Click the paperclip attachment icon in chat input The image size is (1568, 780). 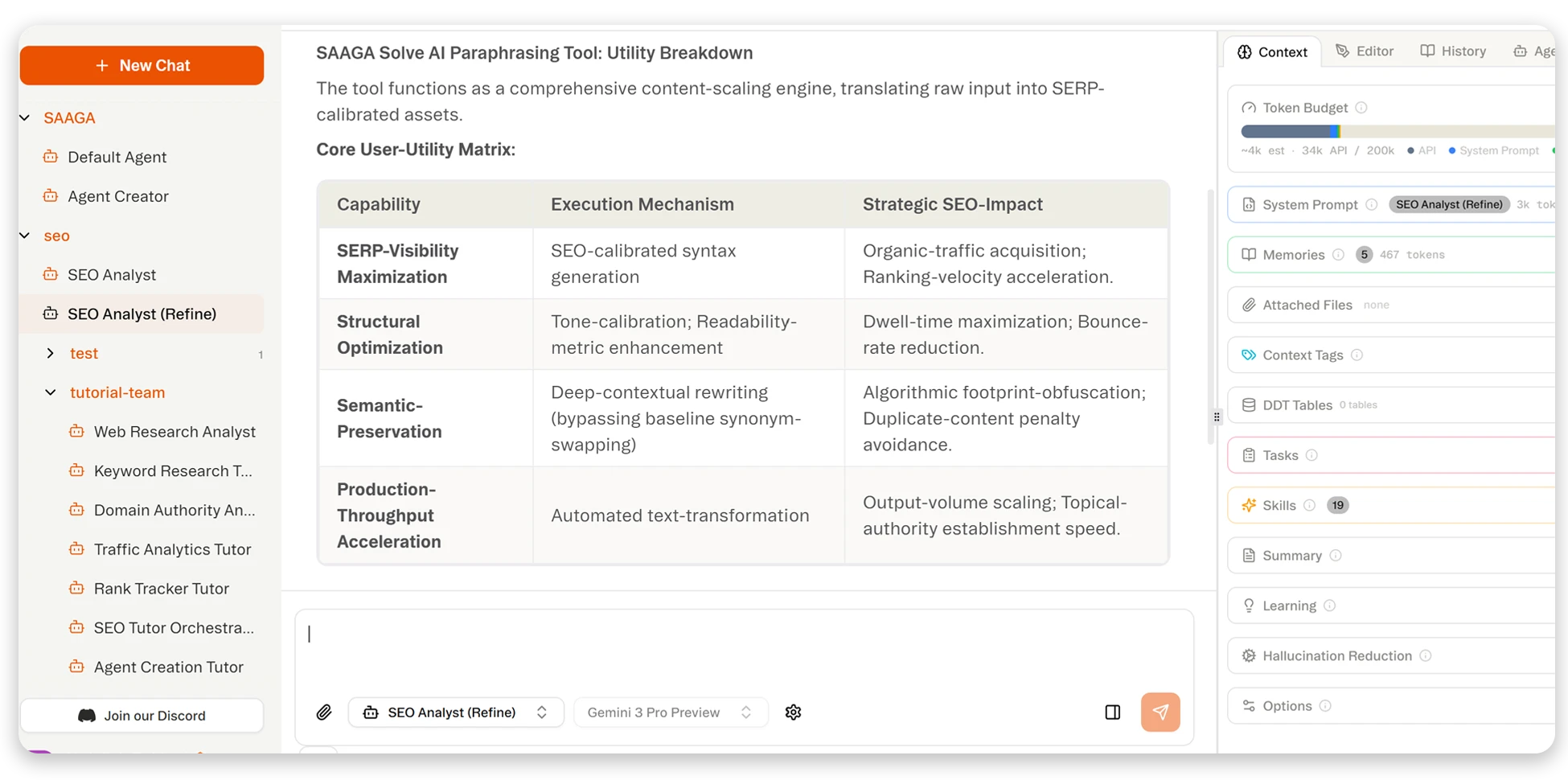(325, 712)
